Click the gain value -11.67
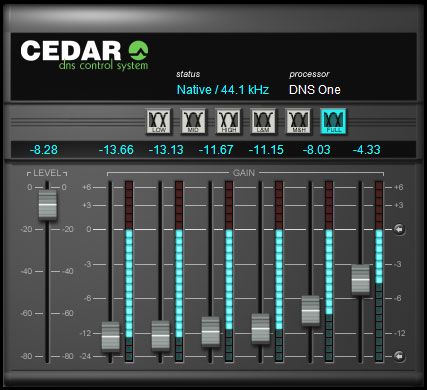The width and height of the screenshot is (427, 390). 216,150
